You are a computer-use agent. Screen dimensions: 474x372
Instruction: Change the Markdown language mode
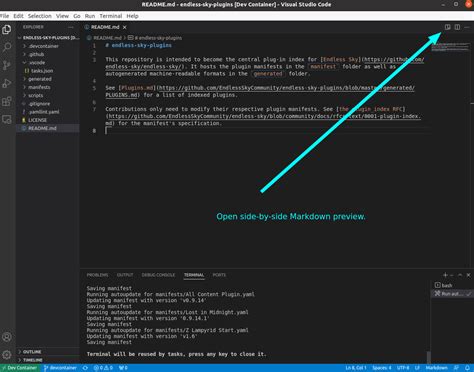[x=436, y=368]
